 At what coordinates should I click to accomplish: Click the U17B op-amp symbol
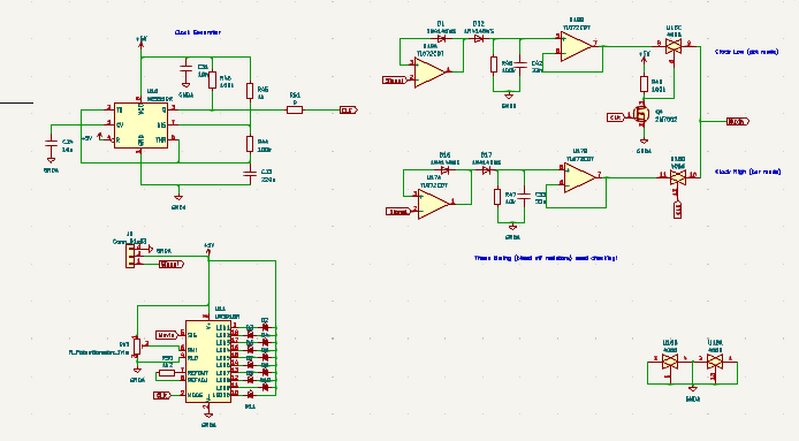(x=578, y=179)
